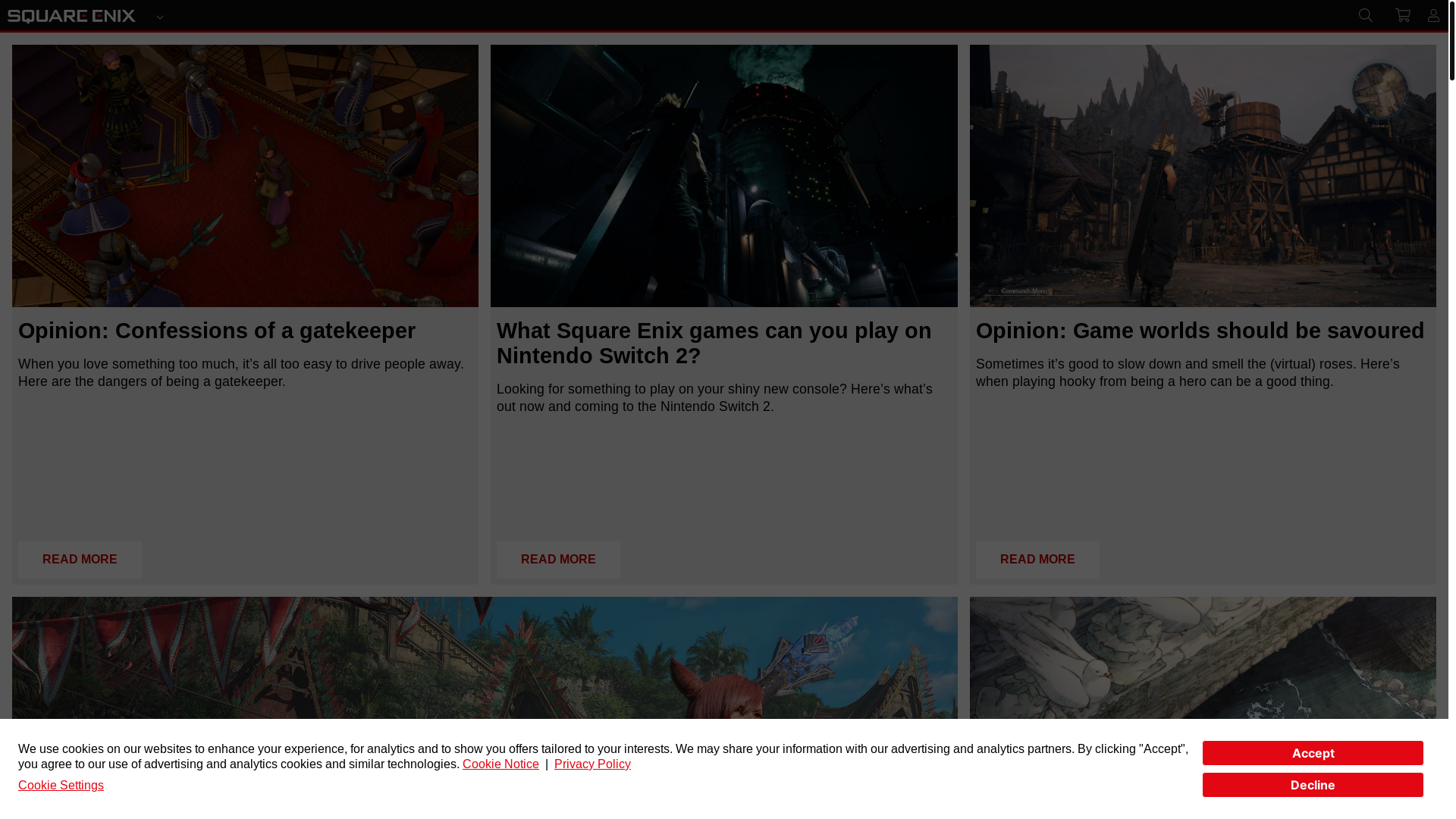Click the Switch 2 article summary text
Screen dimensions: 1456x819
pos(714,398)
